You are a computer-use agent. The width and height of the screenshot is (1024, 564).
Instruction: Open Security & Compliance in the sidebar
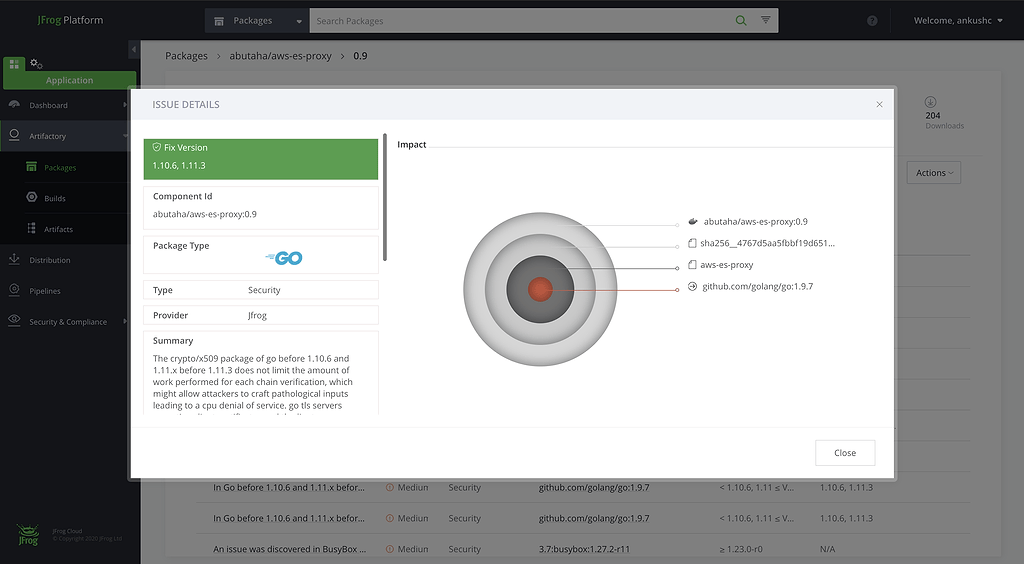[x=68, y=322]
